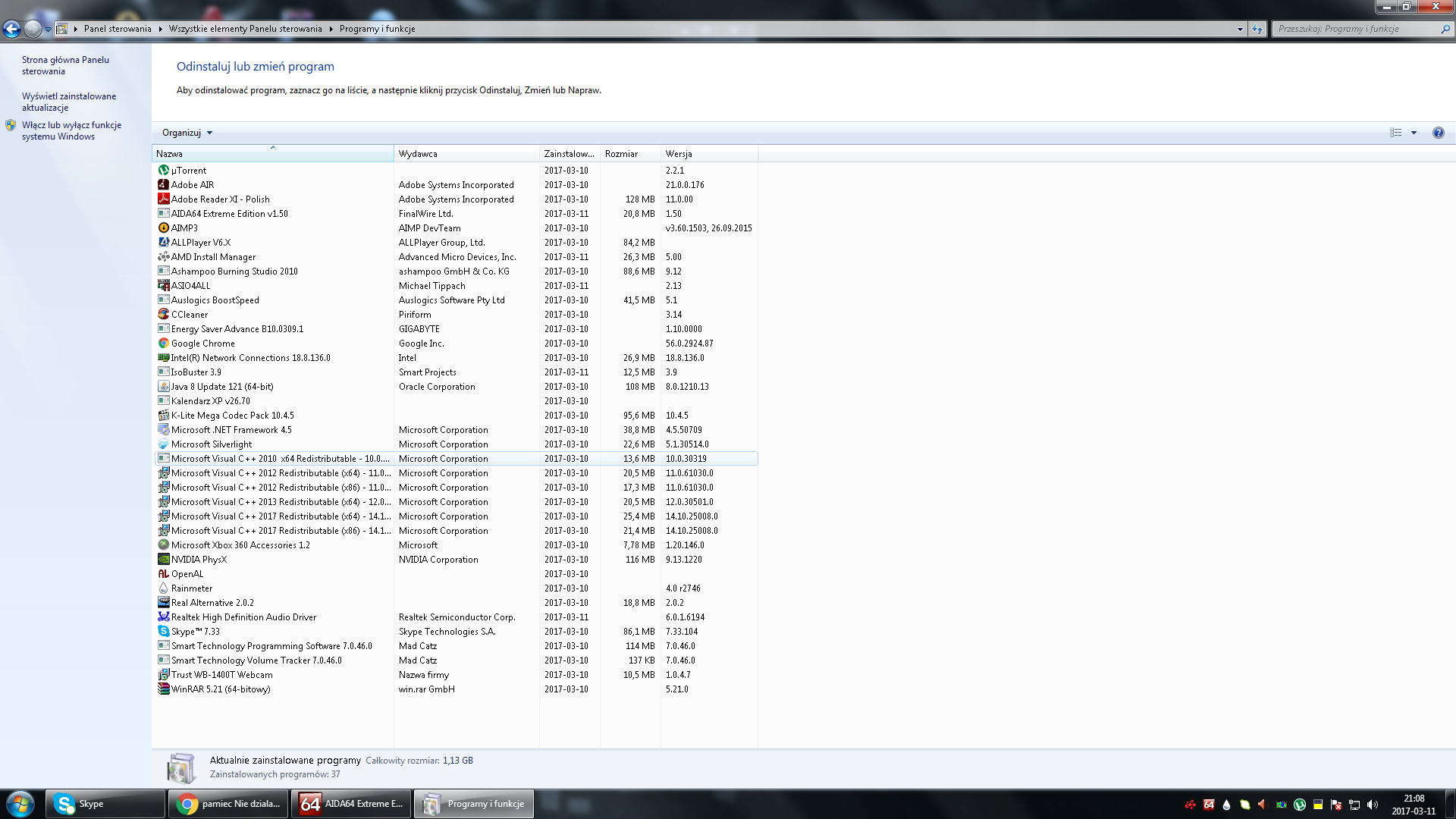The image size is (1456, 819).
Task: Click the Google Chrome list icon
Action: 163,344
